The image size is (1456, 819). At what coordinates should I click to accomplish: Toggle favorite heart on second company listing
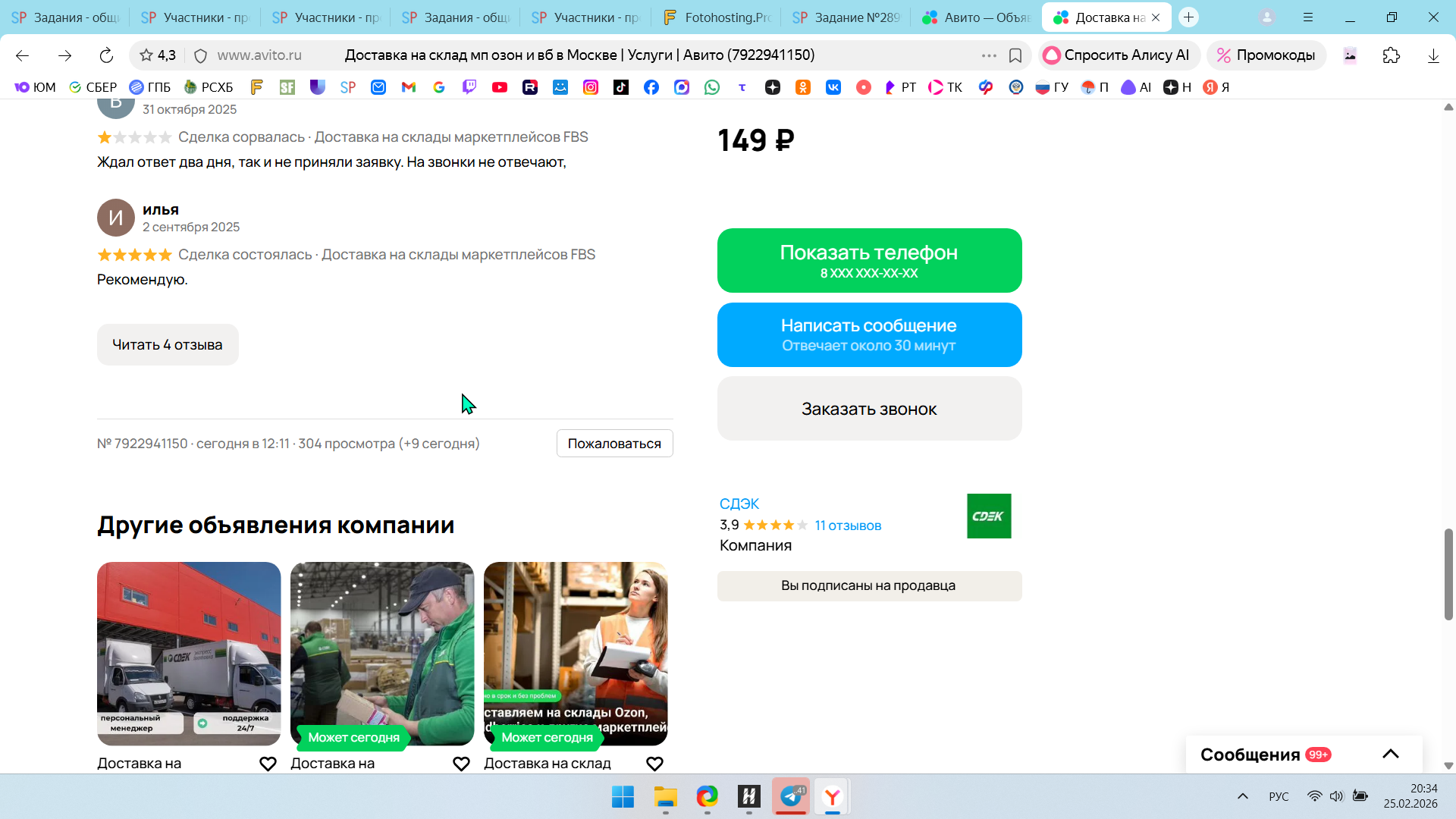tap(461, 764)
